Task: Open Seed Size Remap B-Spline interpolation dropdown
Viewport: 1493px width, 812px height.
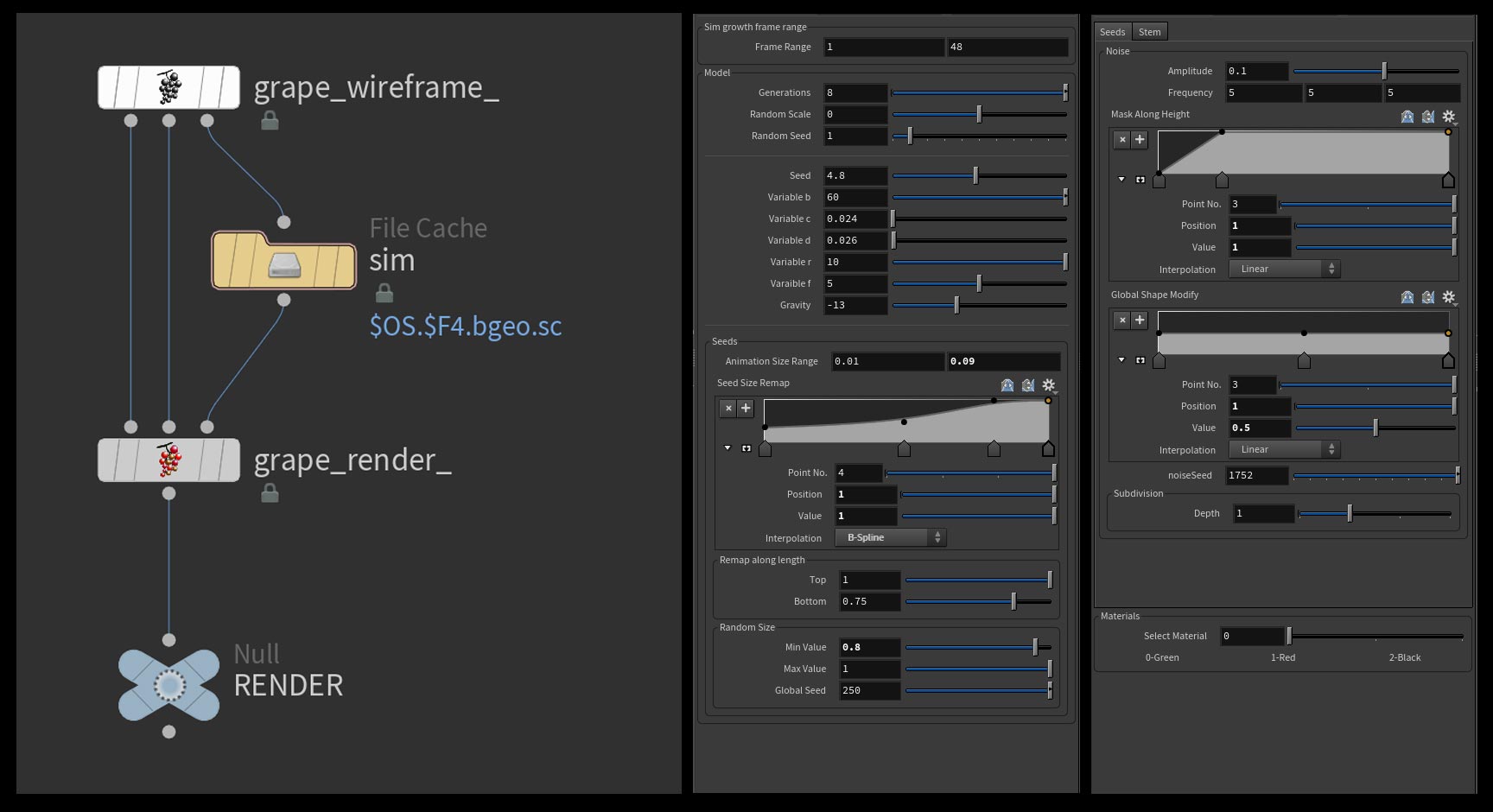Action: (891, 538)
